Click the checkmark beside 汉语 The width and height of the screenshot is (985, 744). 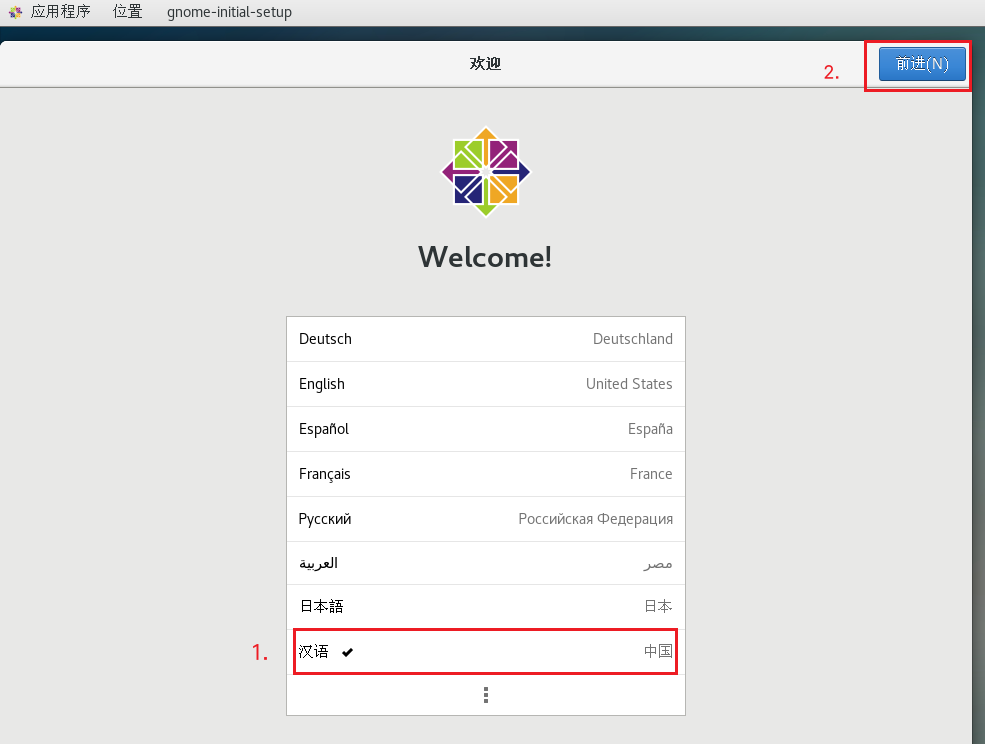coord(347,652)
